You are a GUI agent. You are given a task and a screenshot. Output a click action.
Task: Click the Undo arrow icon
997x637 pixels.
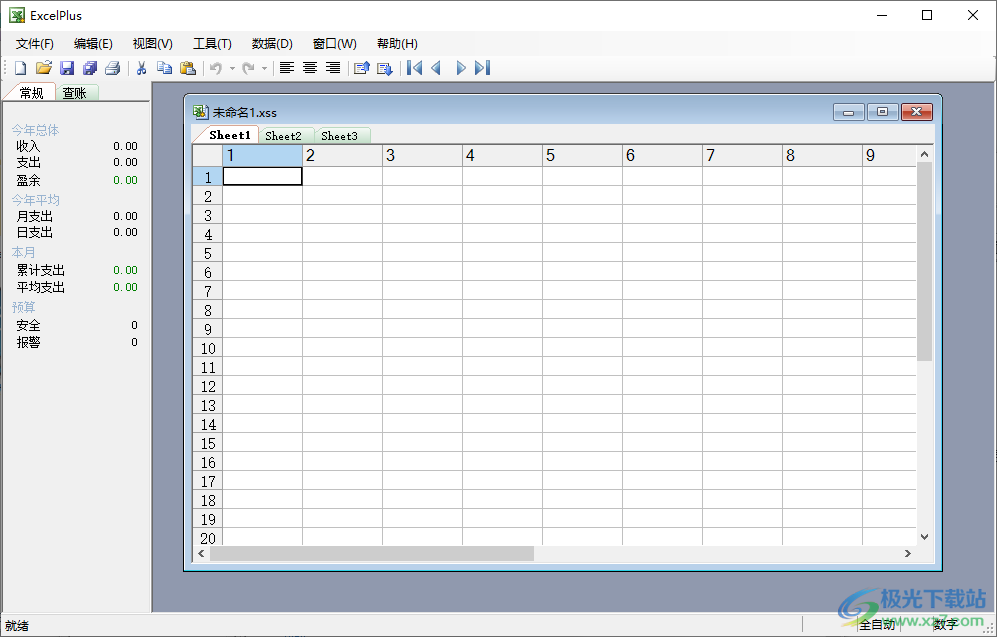(x=216, y=68)
